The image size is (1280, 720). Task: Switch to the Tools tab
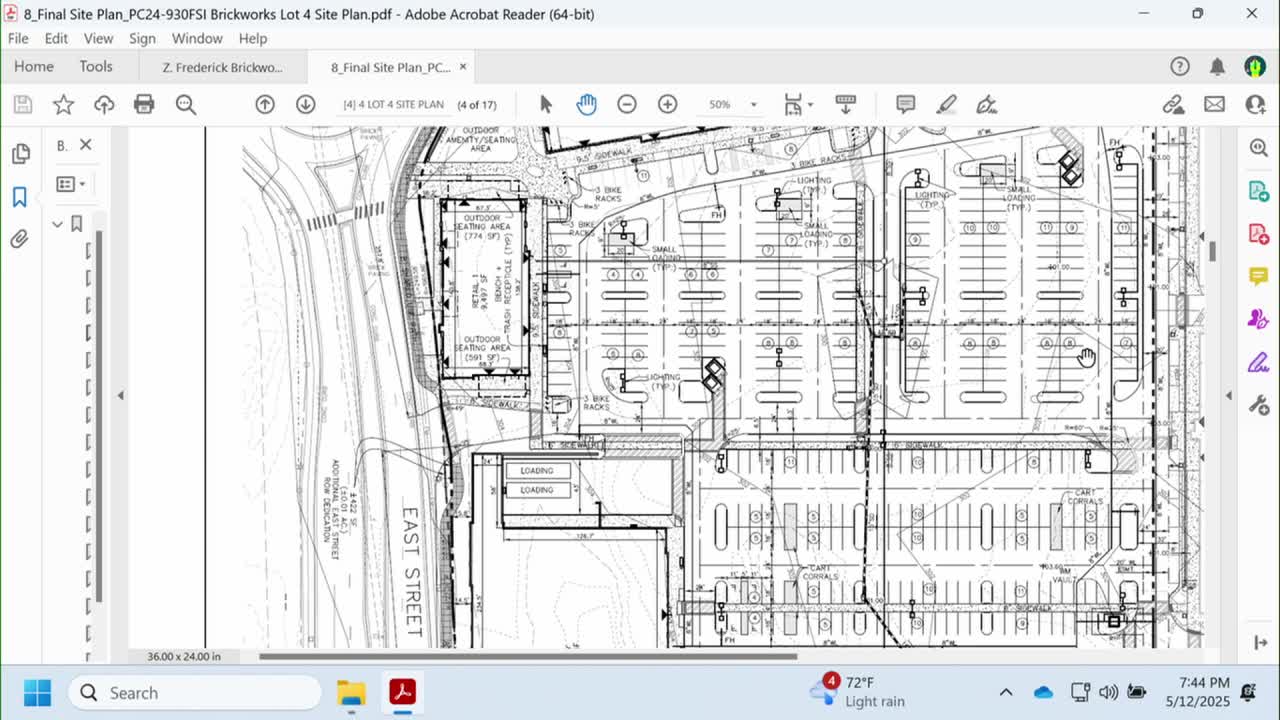pos(96,66)
